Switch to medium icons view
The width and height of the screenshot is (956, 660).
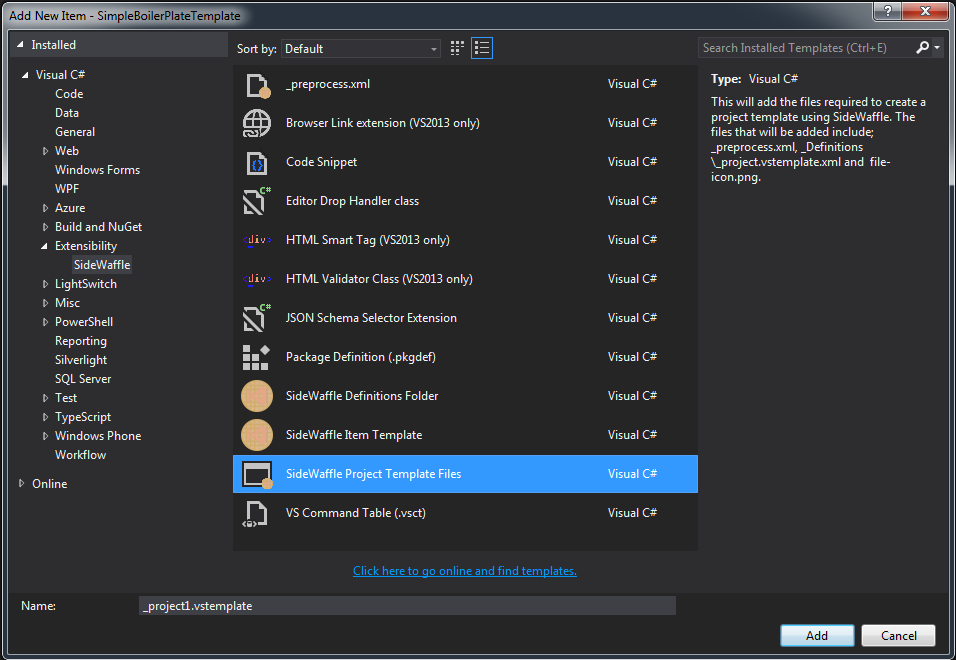457,48
